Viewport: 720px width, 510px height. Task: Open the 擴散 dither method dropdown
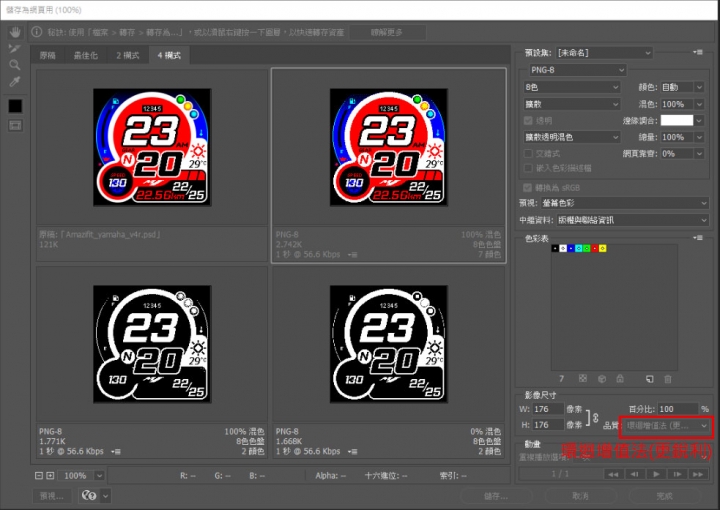click(x=572, y=104)
